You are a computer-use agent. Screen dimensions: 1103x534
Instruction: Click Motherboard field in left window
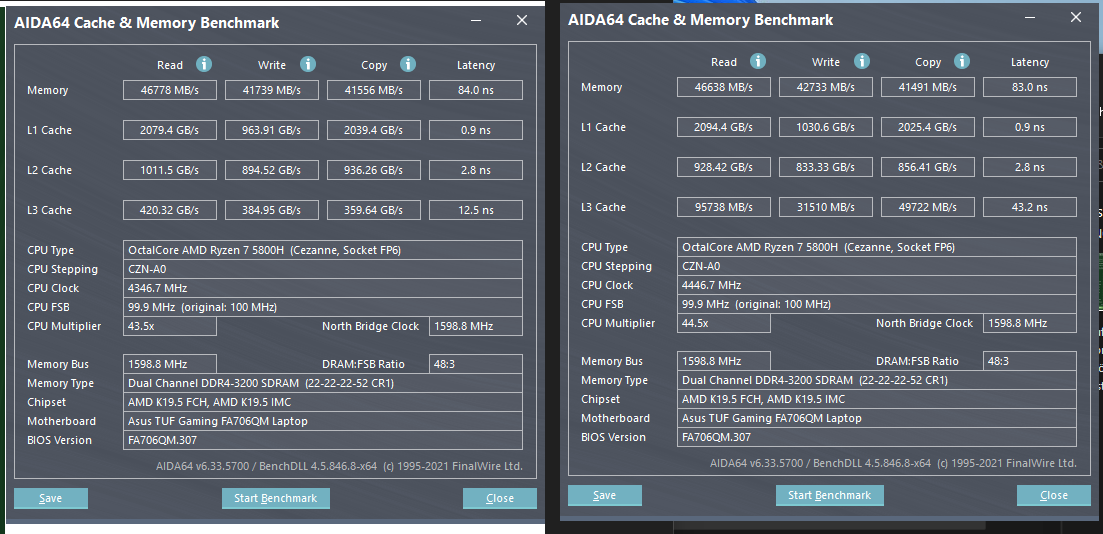point(322,421)
